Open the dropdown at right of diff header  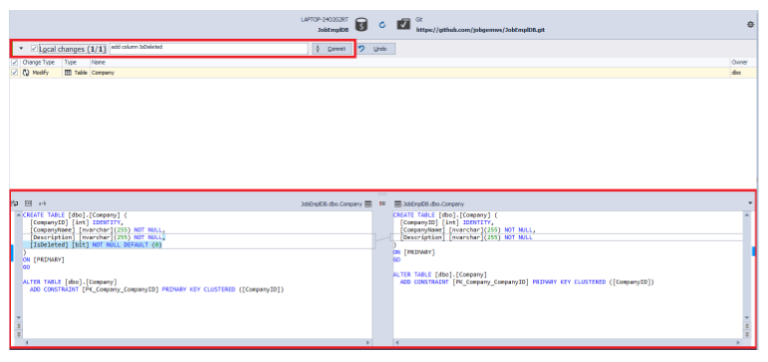(750, 203)
